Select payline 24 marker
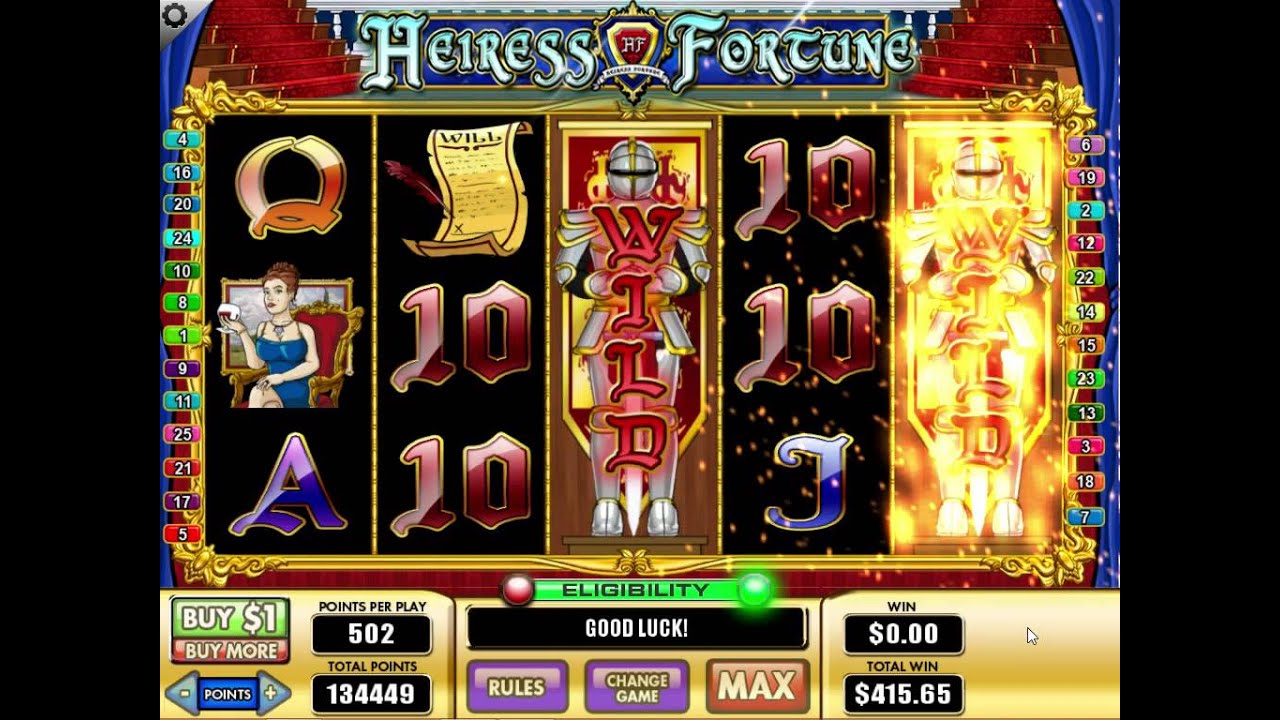Viewport: 1280px width, 720px height. pyautogui.click(x=181, y=238)
